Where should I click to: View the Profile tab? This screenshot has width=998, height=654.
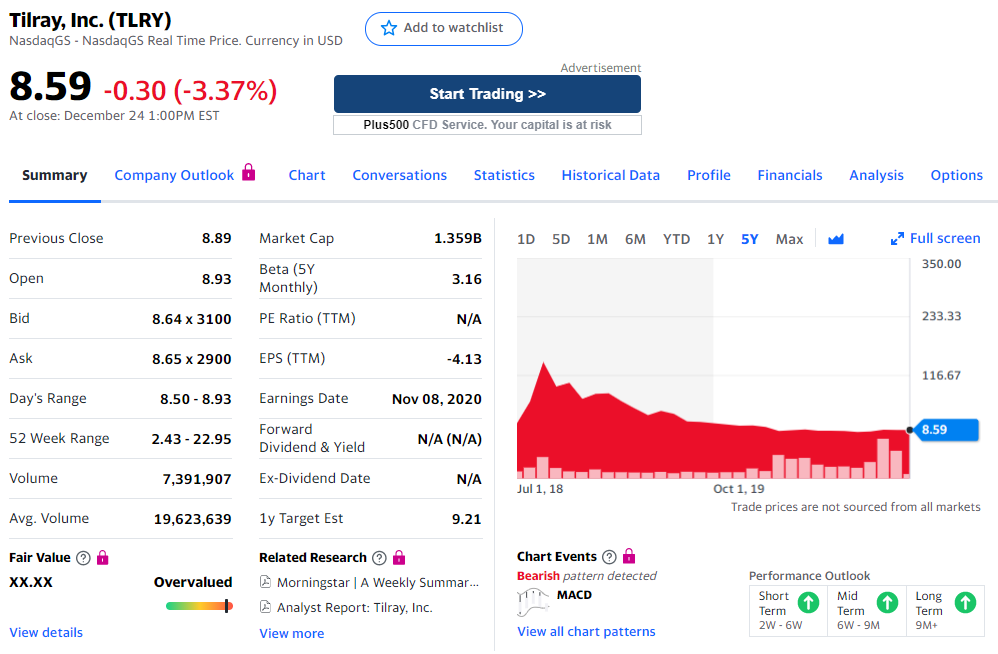(x=708, y=175)
